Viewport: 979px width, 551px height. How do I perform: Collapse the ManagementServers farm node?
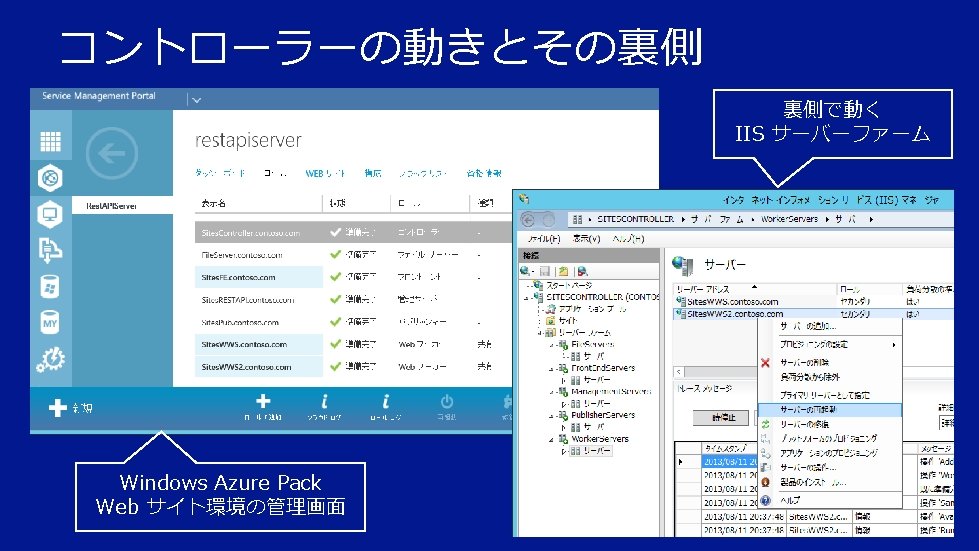[x=551, y=392]
